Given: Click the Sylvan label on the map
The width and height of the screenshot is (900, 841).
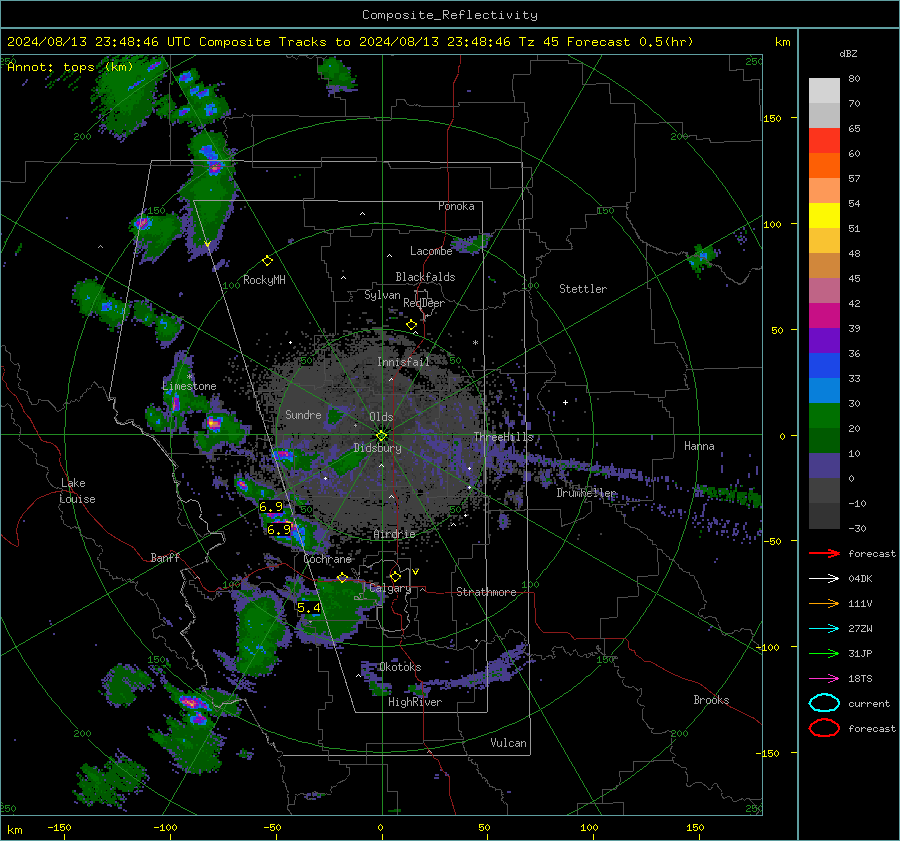Looking at the screenshot, I should pos(382,295).
